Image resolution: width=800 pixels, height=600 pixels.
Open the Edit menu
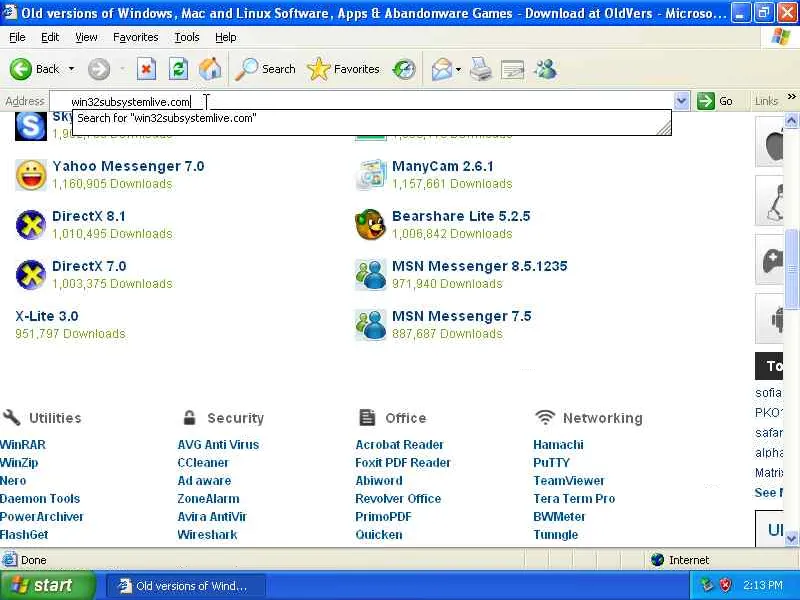pos(50,37)
